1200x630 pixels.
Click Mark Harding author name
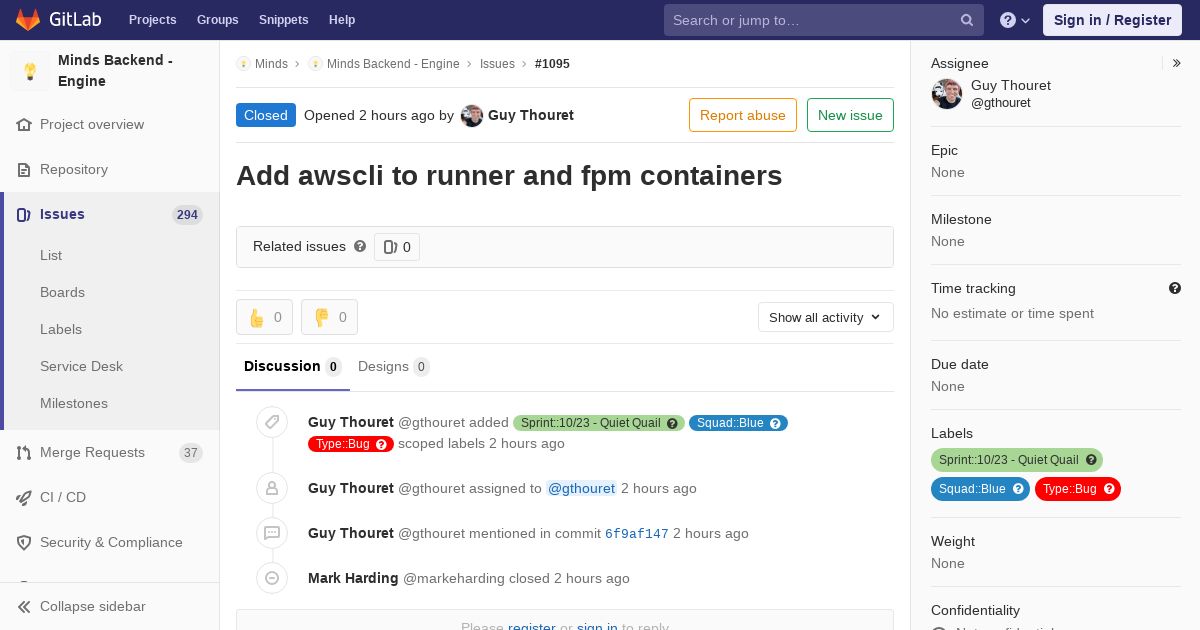(x=353, y=578)
